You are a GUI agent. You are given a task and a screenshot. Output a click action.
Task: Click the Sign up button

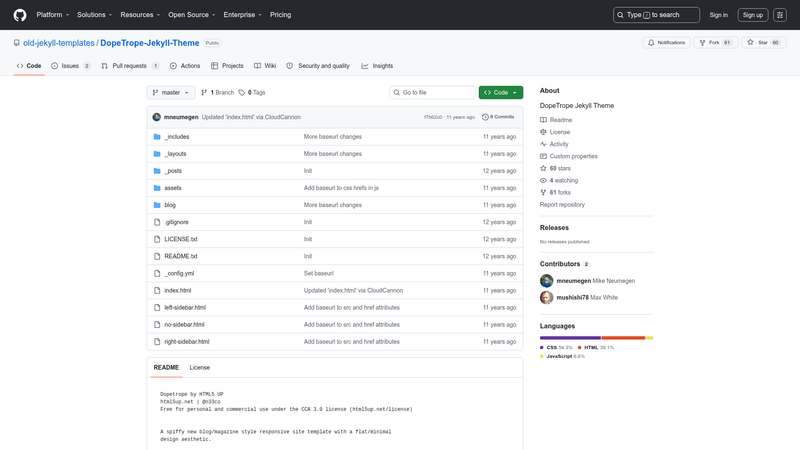pyautogui.click(x=753, y=15)
